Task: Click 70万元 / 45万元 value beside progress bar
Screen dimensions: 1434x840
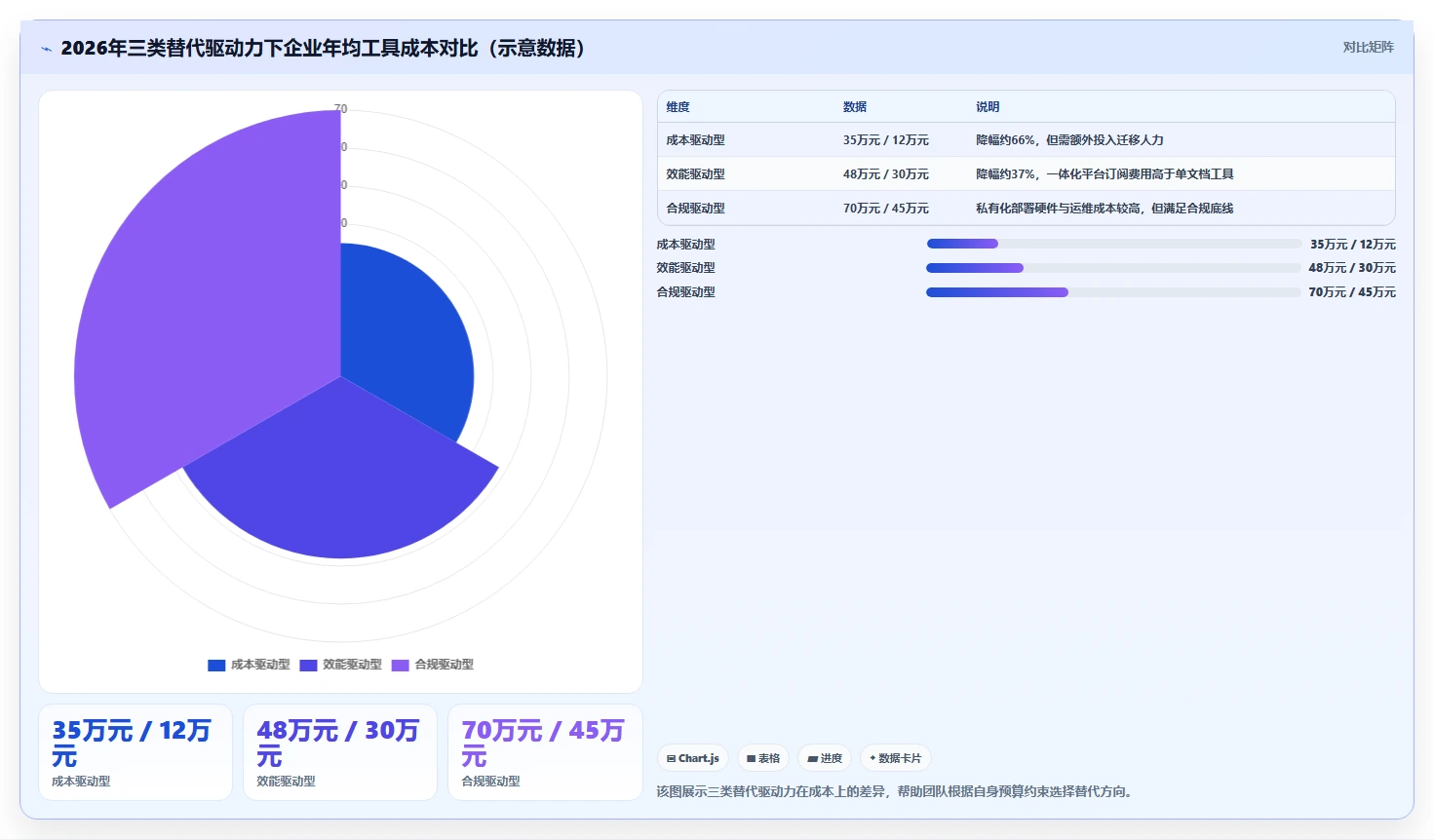Action: [1352, 292]
